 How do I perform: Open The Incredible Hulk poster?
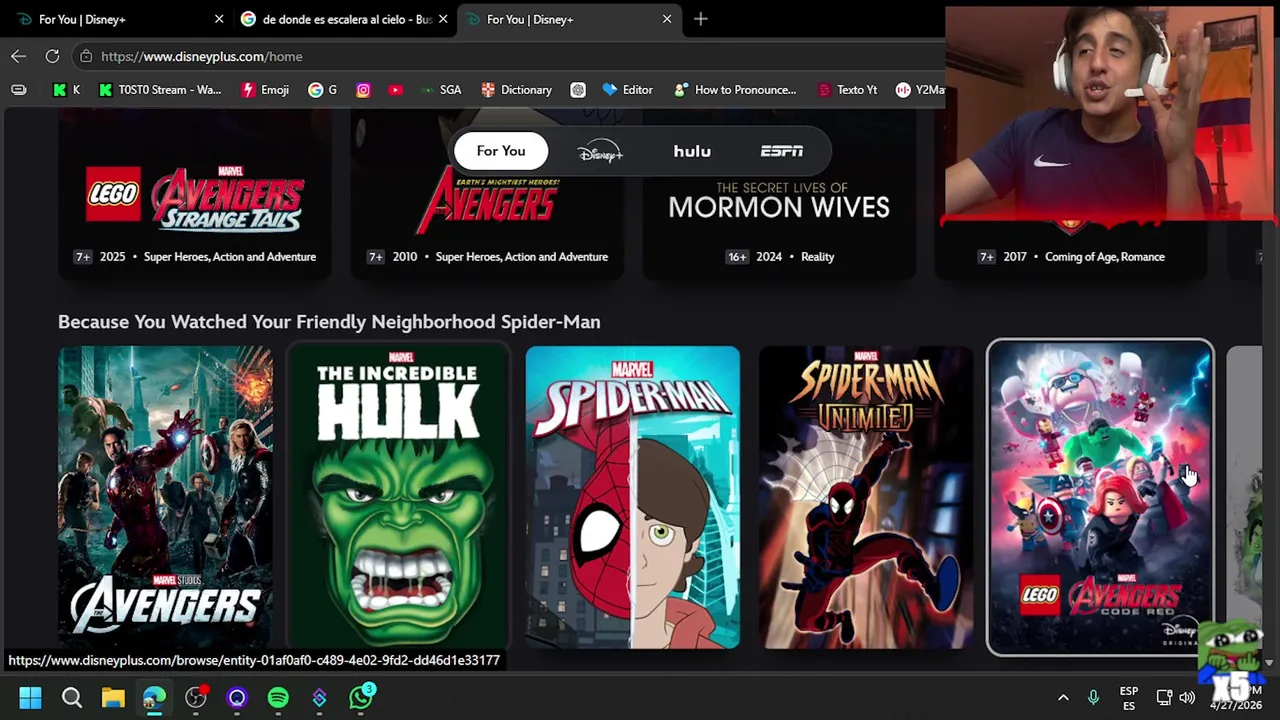pyautogui.click(x=399, y=498)
